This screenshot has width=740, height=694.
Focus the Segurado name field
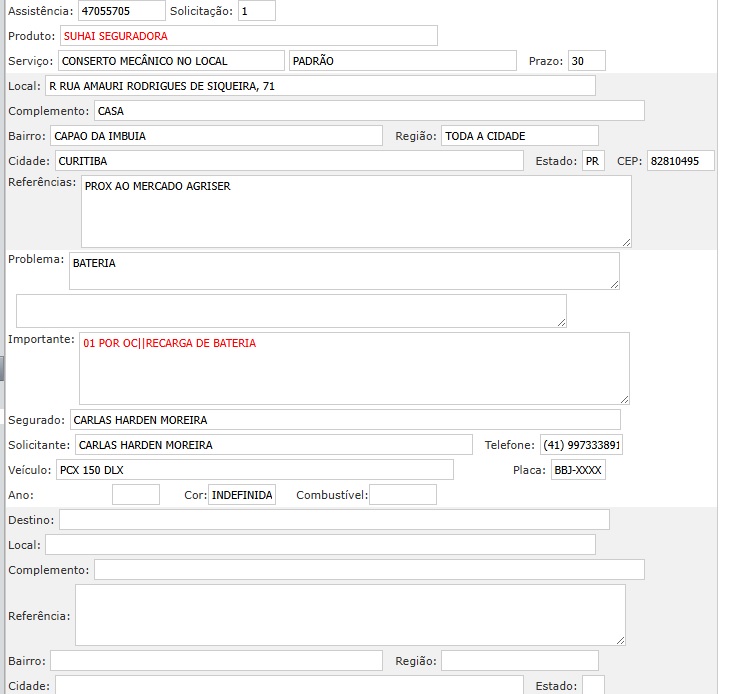click(344, 420)
